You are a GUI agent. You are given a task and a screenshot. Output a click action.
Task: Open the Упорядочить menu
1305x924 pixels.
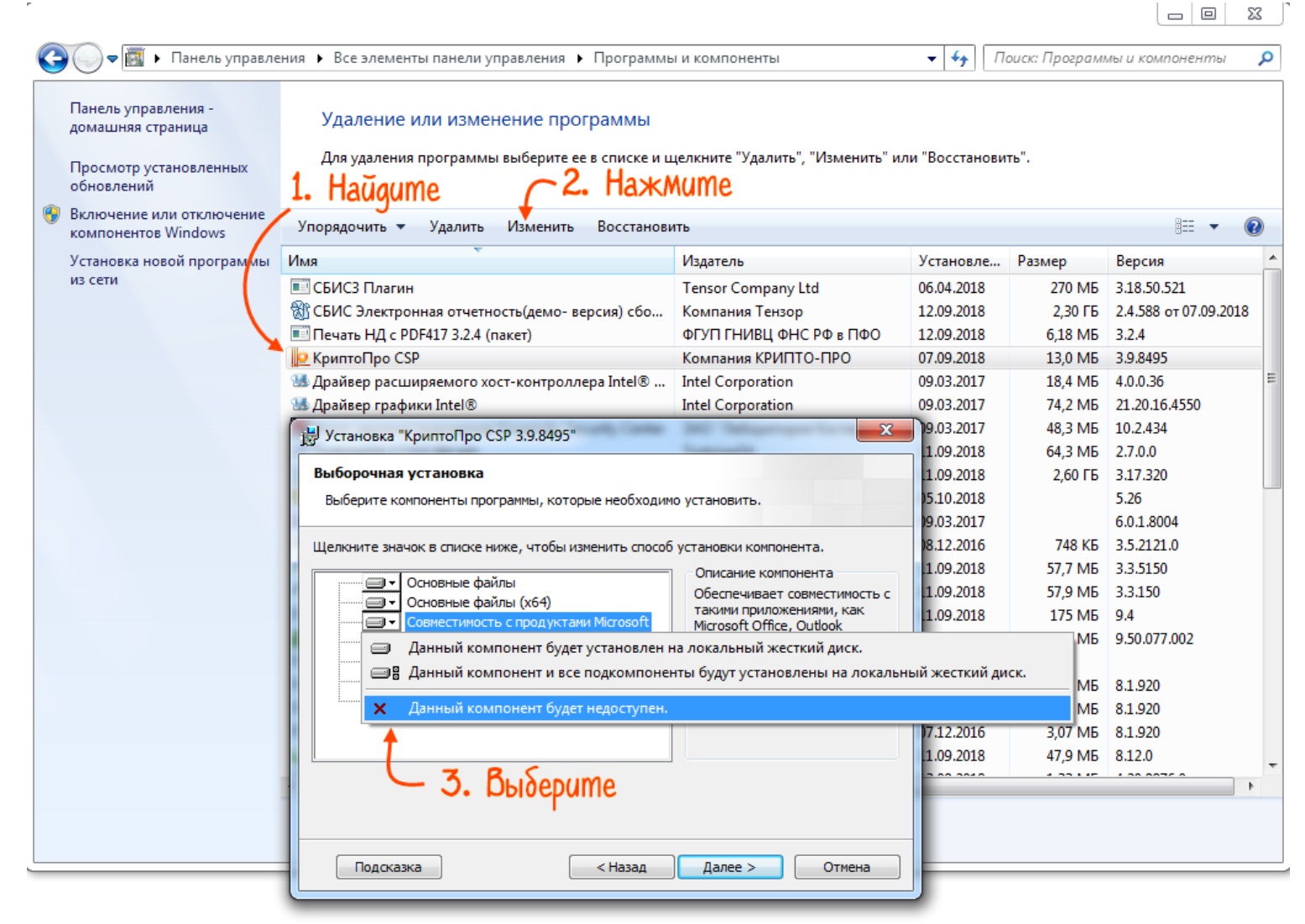coord(351,227)
